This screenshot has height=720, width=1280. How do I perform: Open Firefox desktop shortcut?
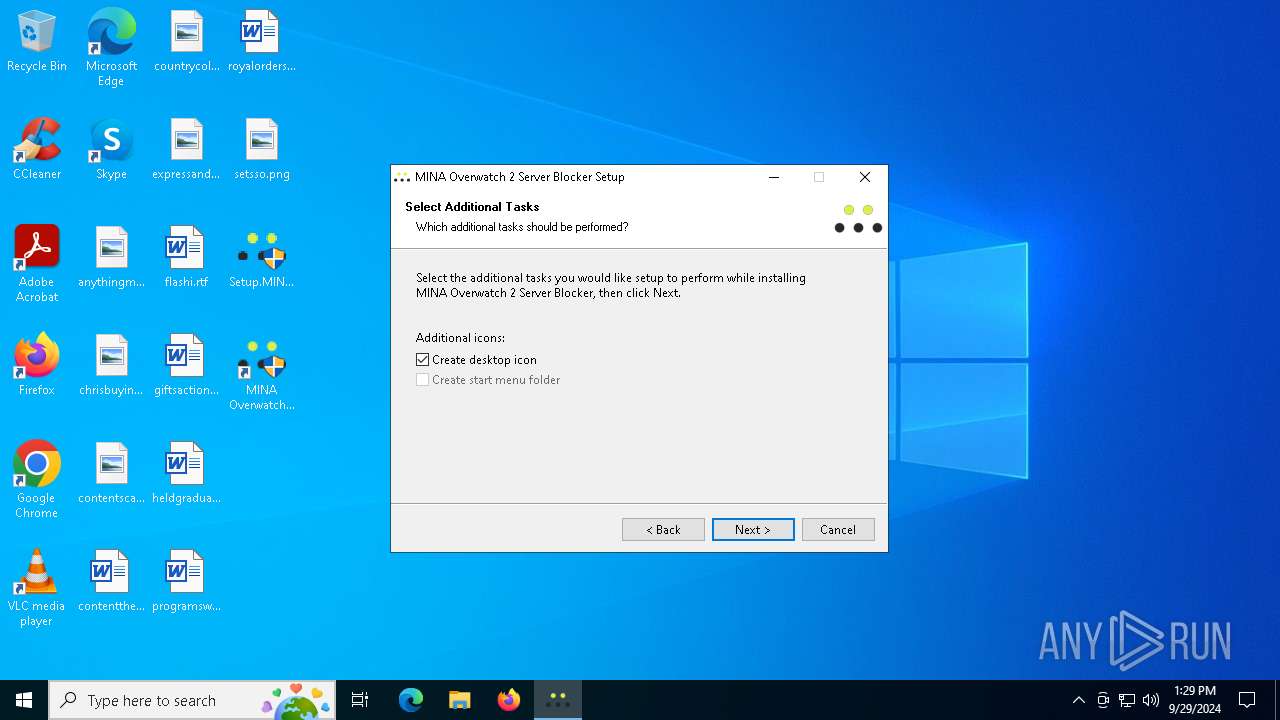[x=37, y=366]
